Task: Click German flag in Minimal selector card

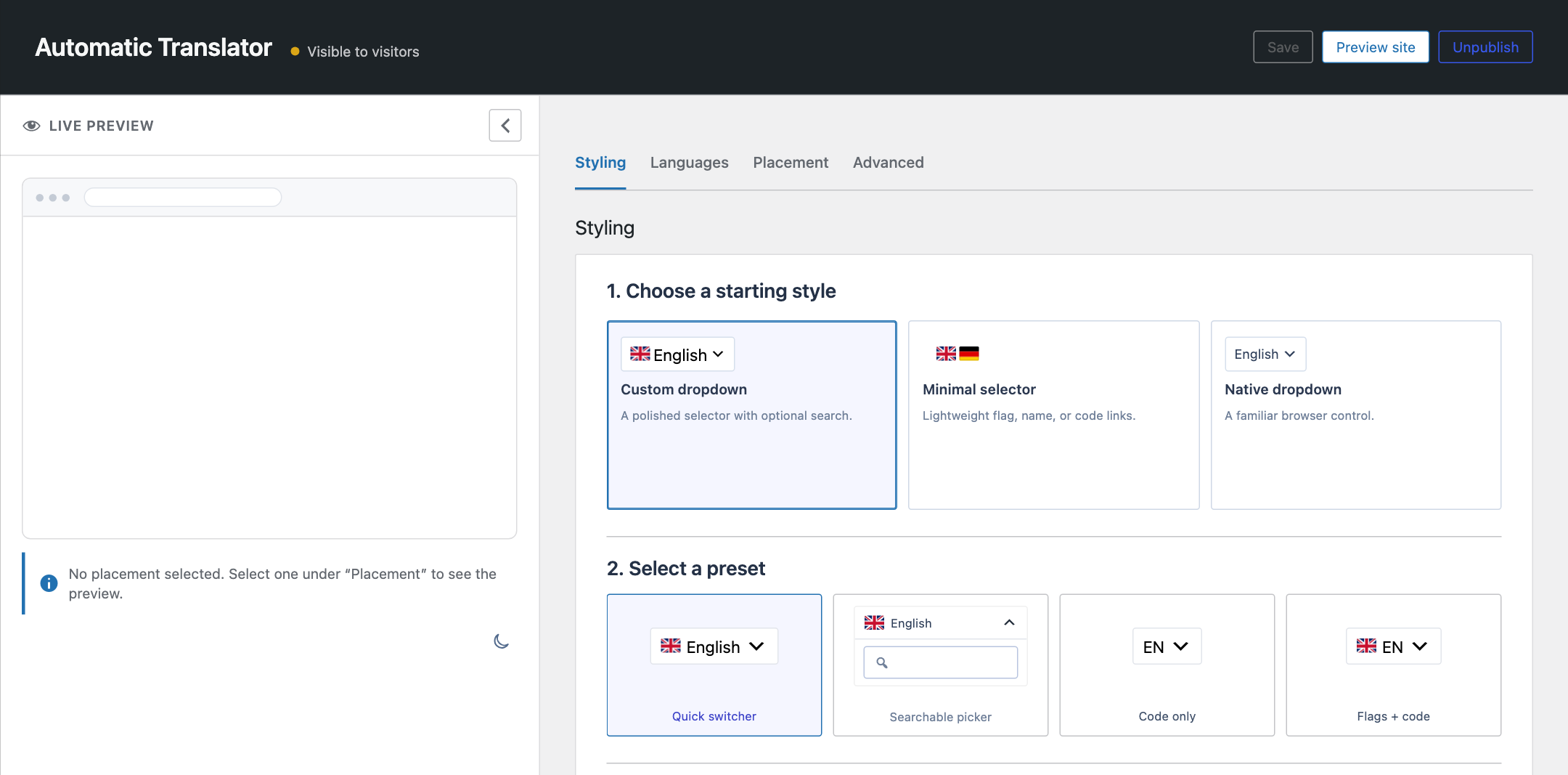Action: pyautogui.click(x=969, y=354)
